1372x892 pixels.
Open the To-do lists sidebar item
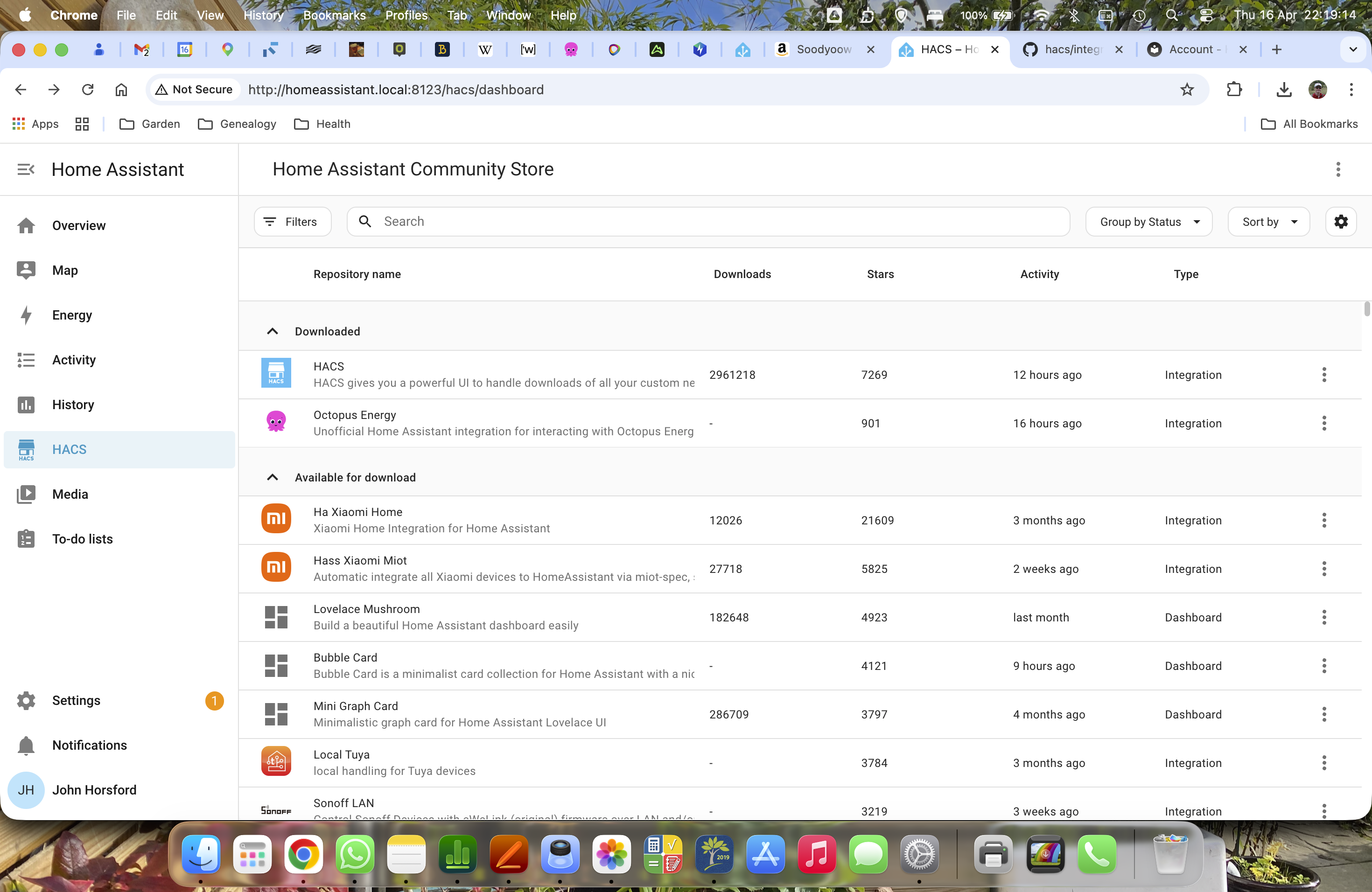tap(82, 539)
